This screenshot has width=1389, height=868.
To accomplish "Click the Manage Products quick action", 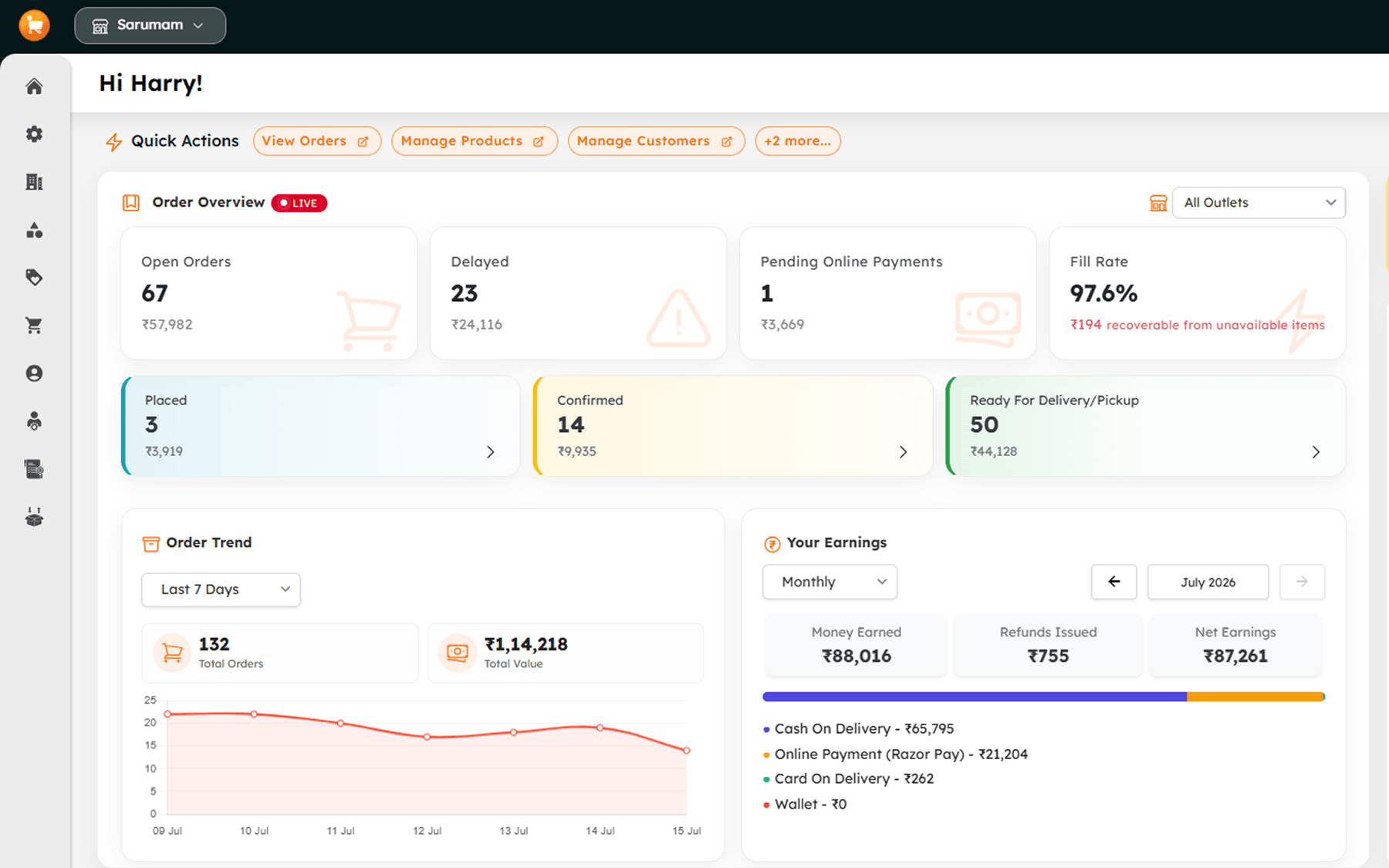I will tap(474, 141).
